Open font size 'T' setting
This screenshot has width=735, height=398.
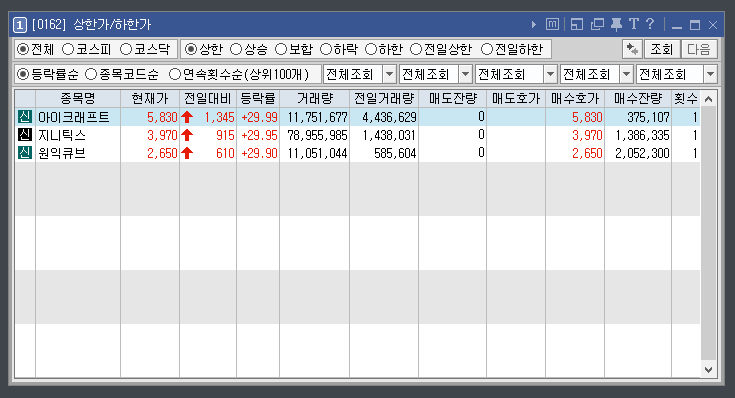[x=634, y=24]
